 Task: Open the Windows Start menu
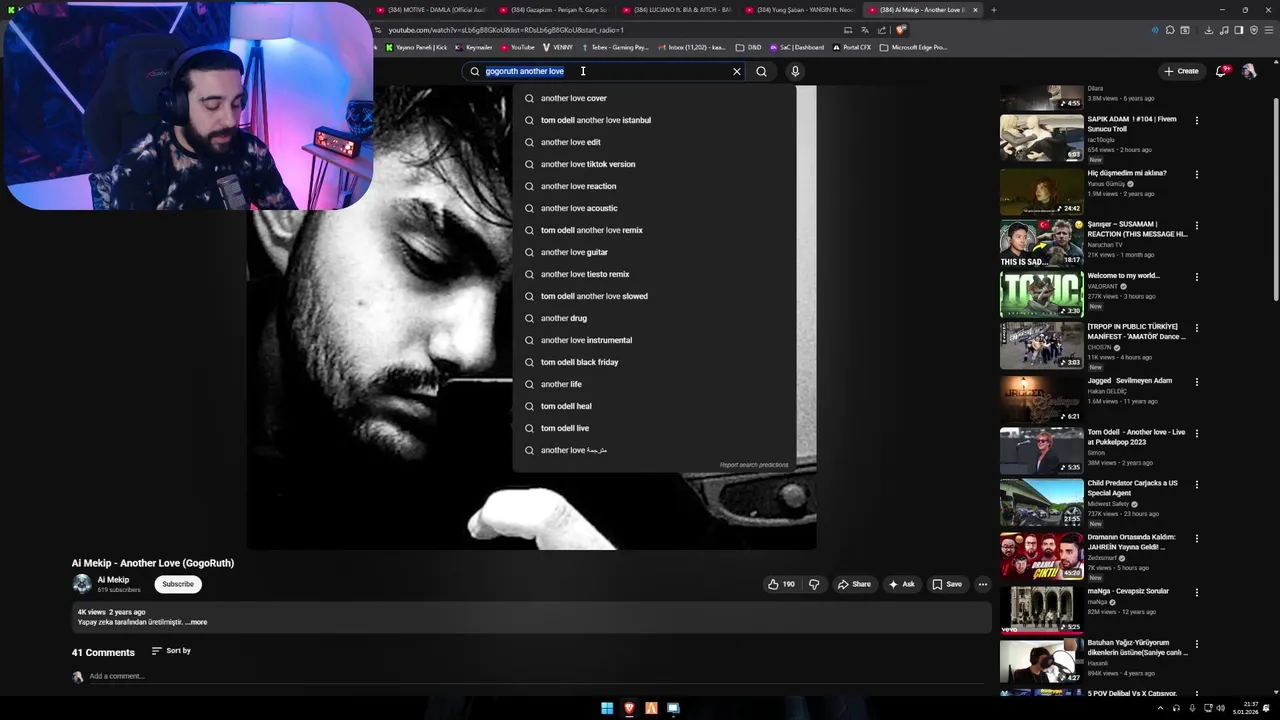[607, 708]
